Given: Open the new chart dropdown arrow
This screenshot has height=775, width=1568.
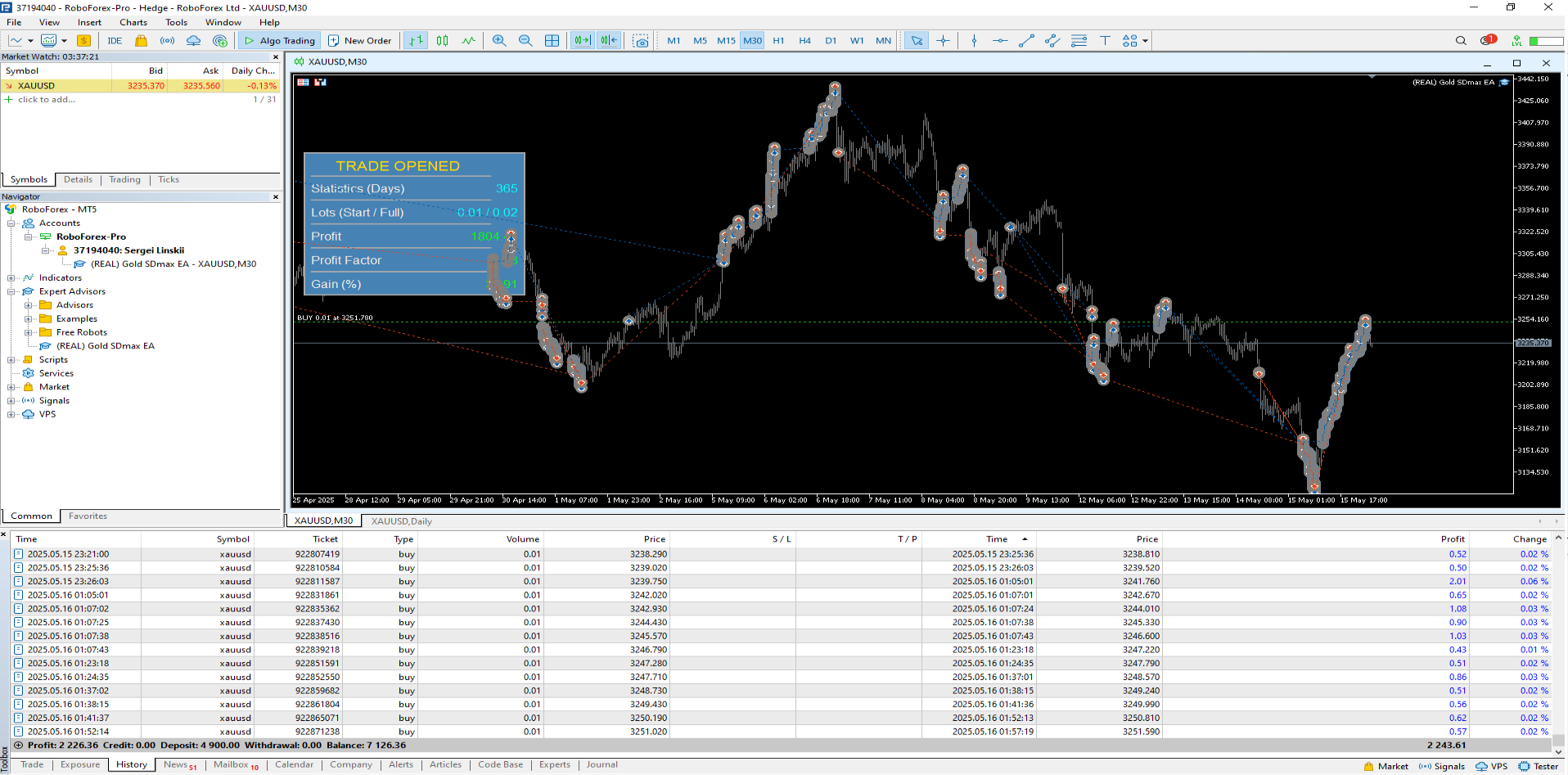Looking at the screenshot, I should tap(30, 40).
